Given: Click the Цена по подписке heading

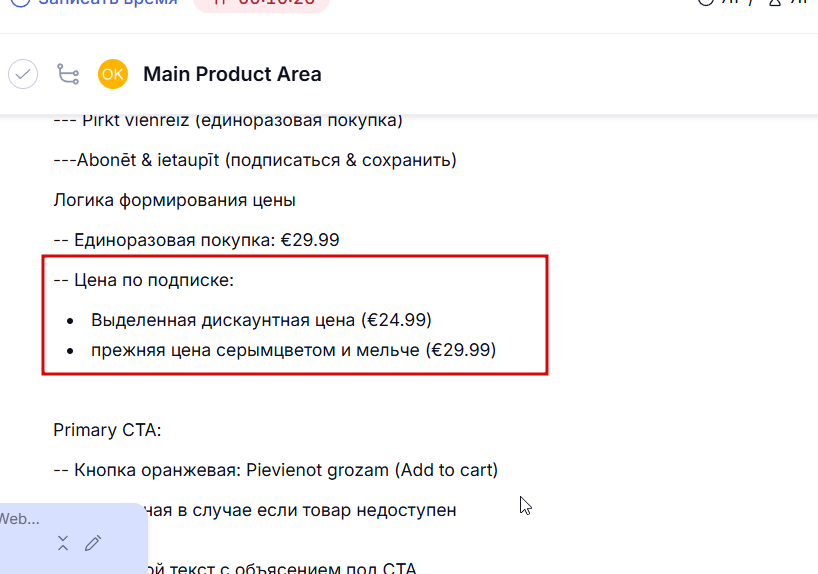Looking at the screenshot, I should [x=143, y=280].
